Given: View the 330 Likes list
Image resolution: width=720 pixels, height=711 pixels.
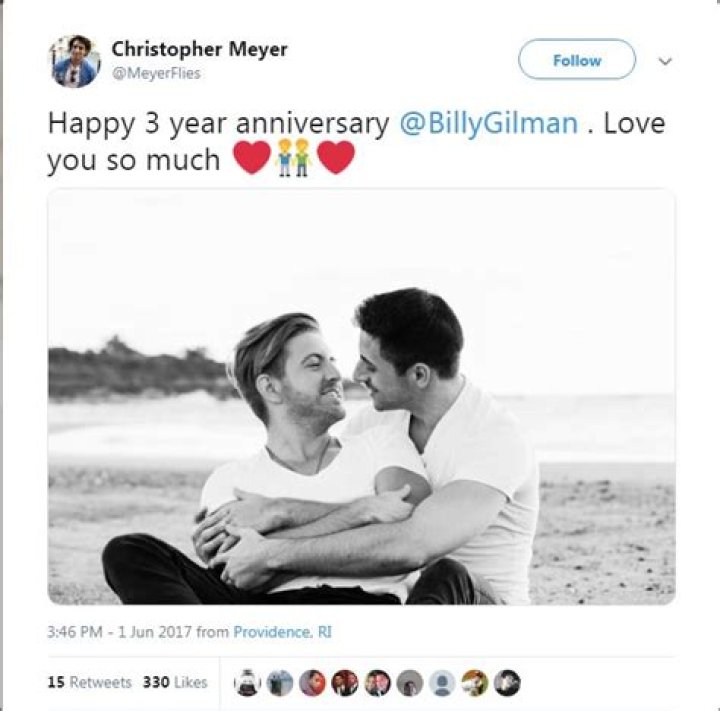Looking at the screenshot, I should point(175,682).
